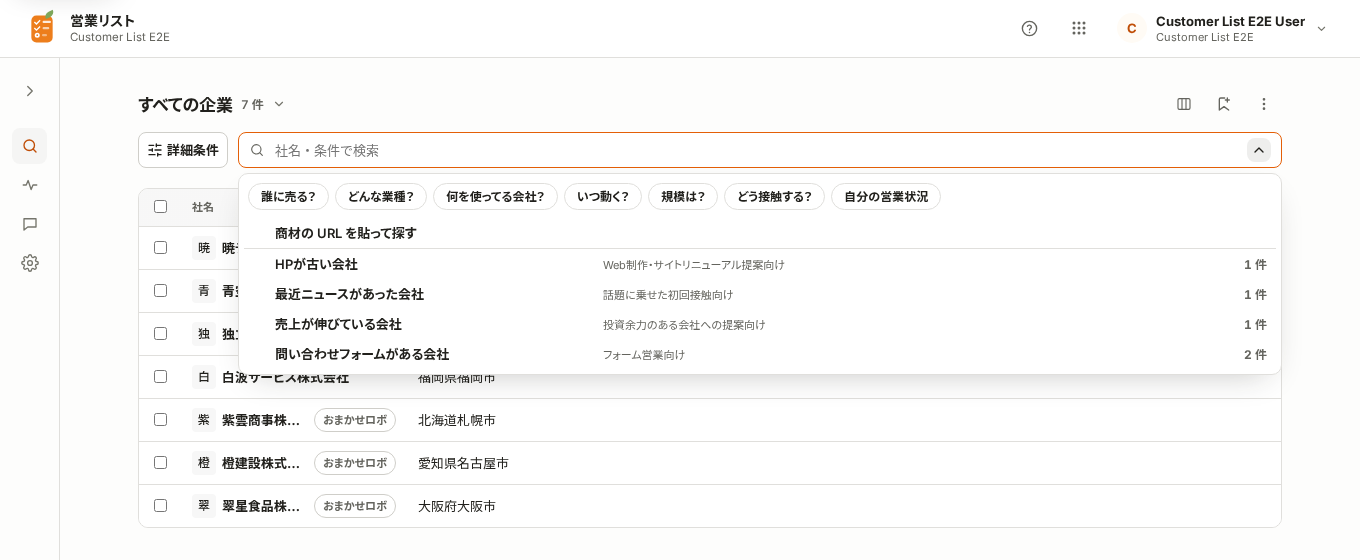Choose the 問い合わせフォームがある会社 suggestion
The image size is (1360, 560).
pyautogui.click(x=760, y=355)
